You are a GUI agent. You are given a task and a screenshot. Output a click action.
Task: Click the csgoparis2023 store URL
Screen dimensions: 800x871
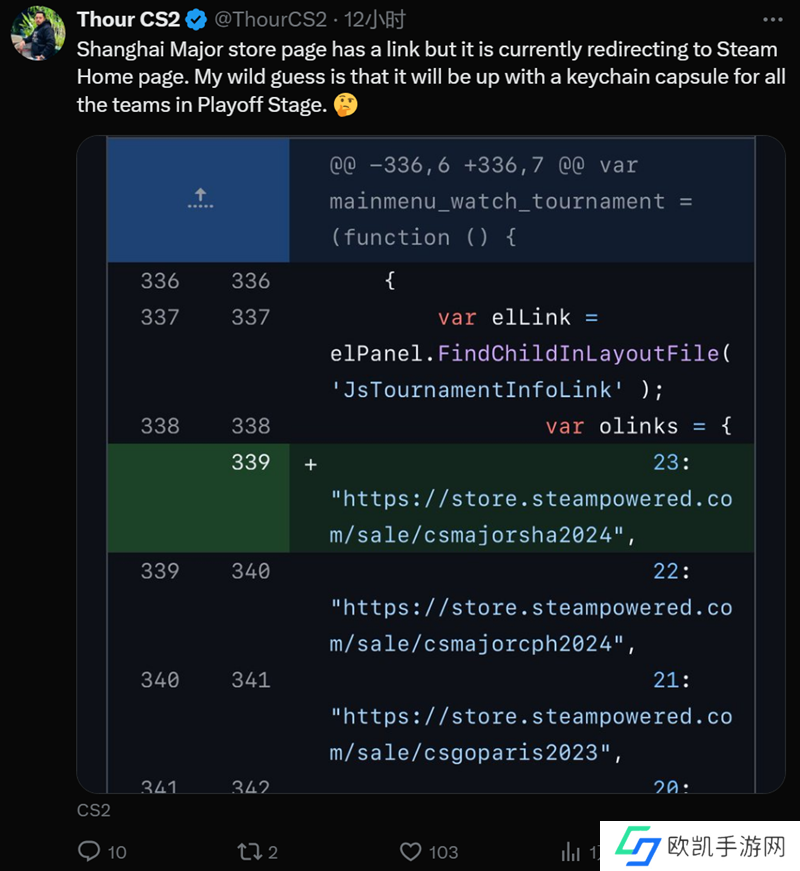530,735
